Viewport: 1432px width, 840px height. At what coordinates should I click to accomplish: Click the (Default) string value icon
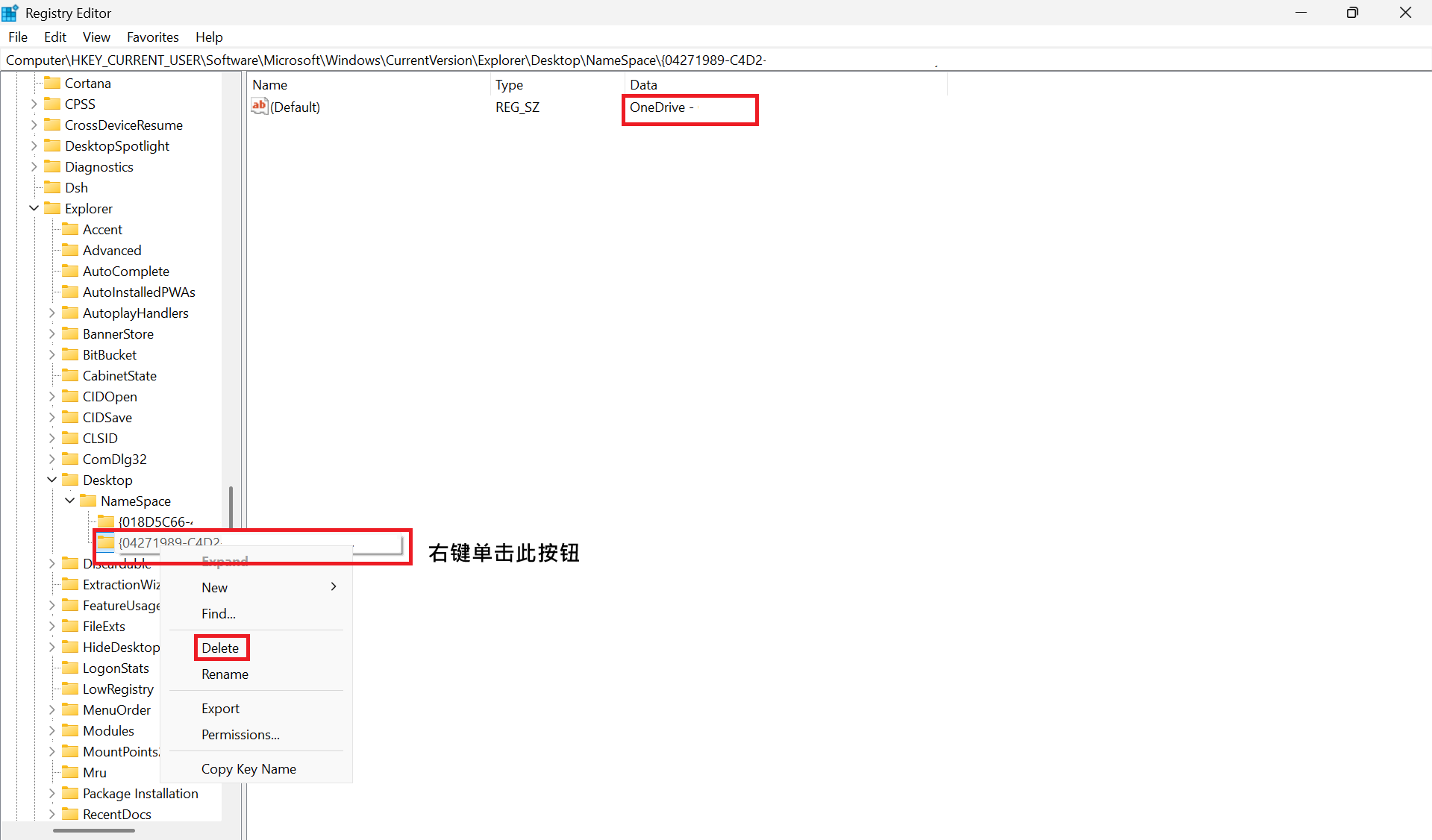tap(259, 106)
